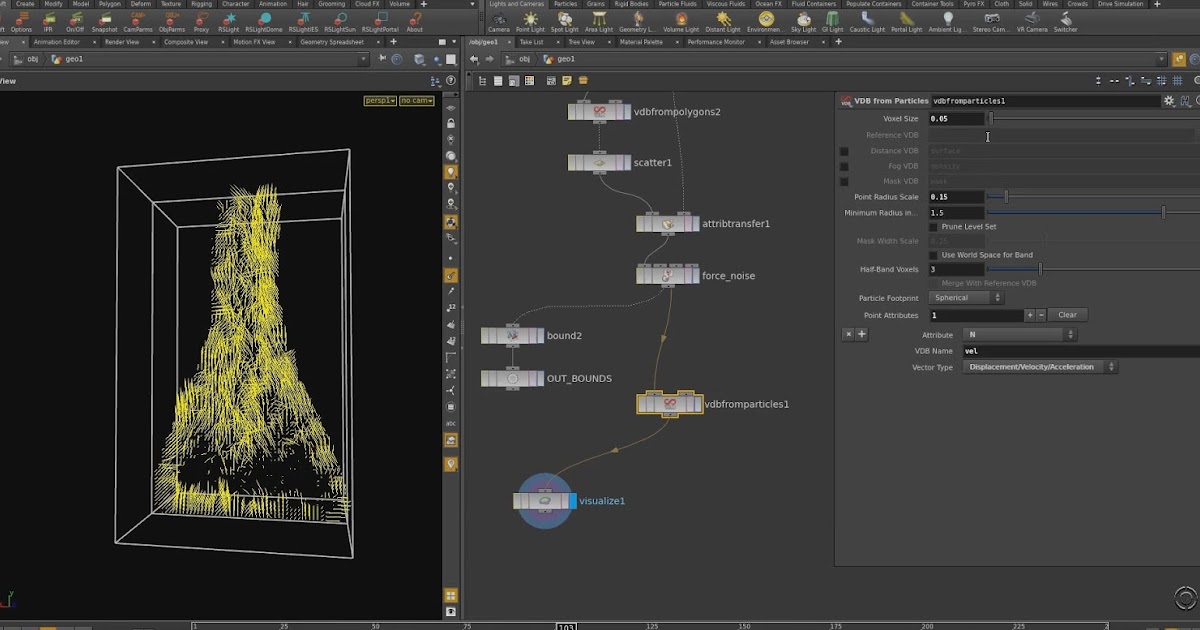
Task: Open the Vector Type dropdown
Action: click(1038, 366)
